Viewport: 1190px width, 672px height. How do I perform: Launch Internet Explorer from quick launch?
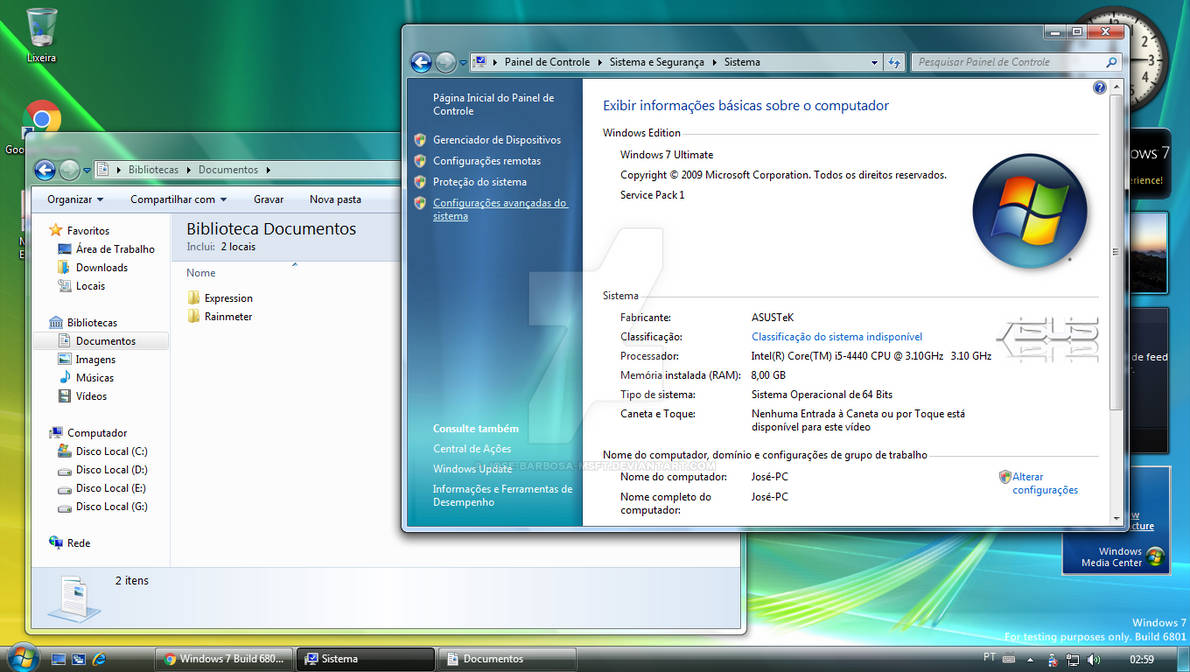point(99,659)
